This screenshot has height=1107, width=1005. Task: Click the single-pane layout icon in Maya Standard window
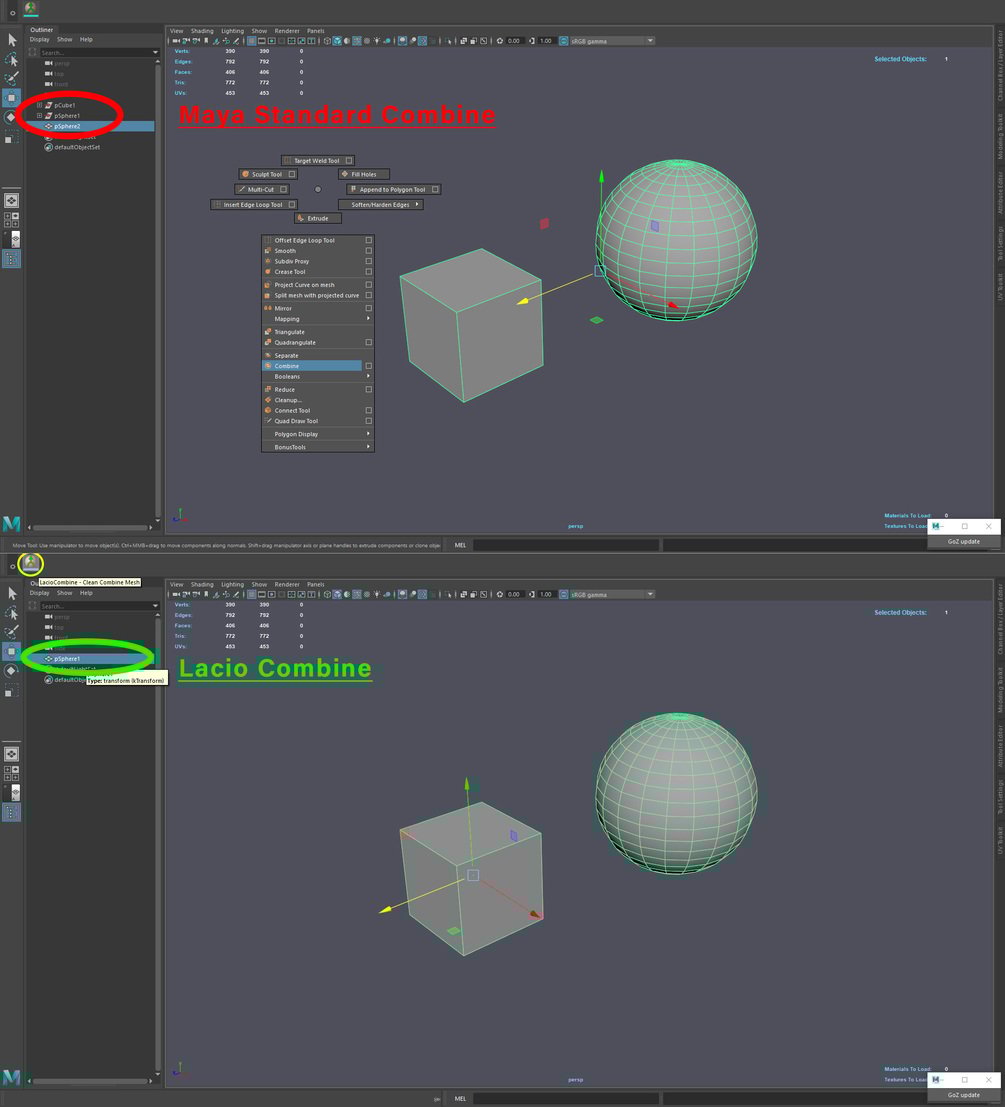[x=11, y=201]
